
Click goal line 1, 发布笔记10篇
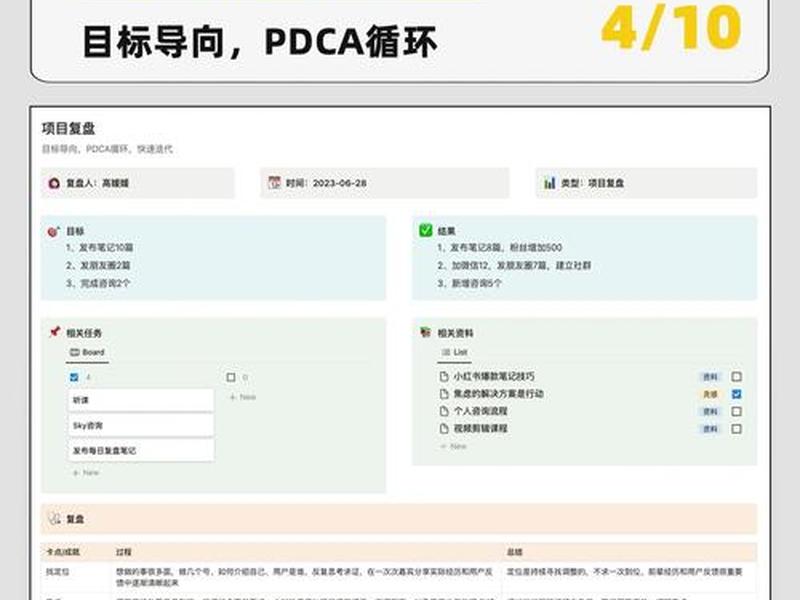coord(99,247)
